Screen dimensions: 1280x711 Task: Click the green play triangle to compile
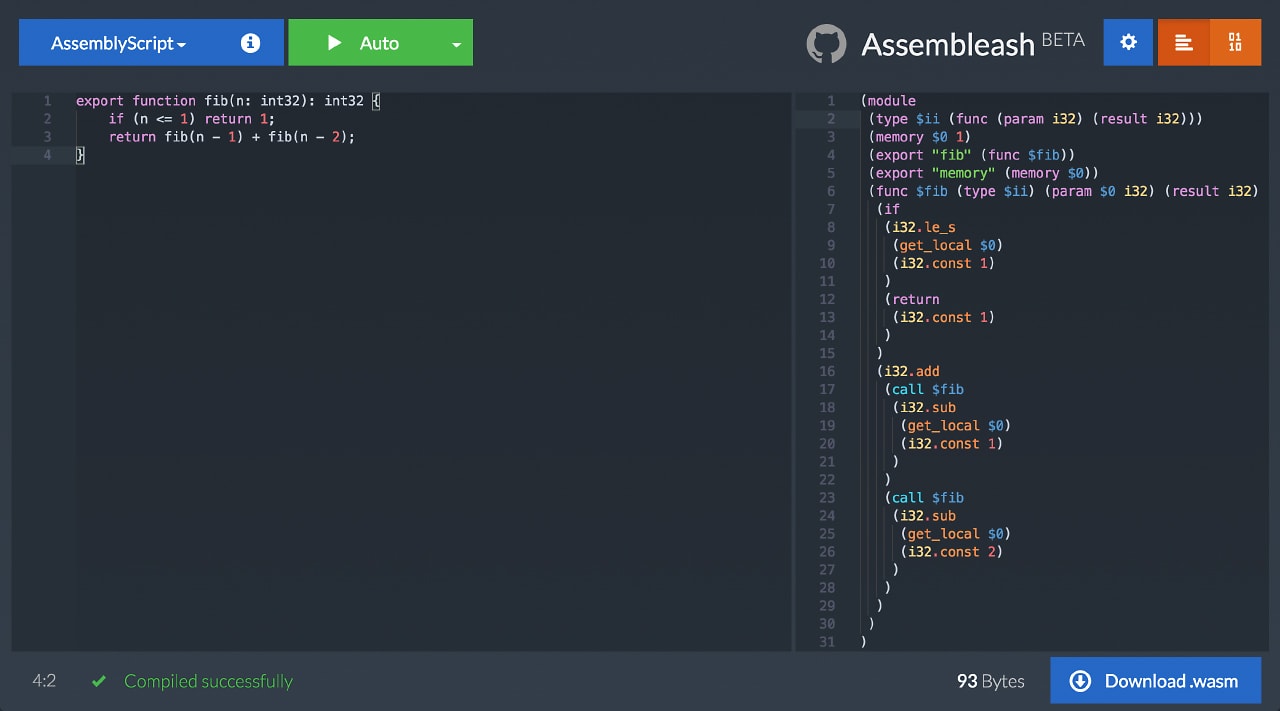tap(335, 42)
